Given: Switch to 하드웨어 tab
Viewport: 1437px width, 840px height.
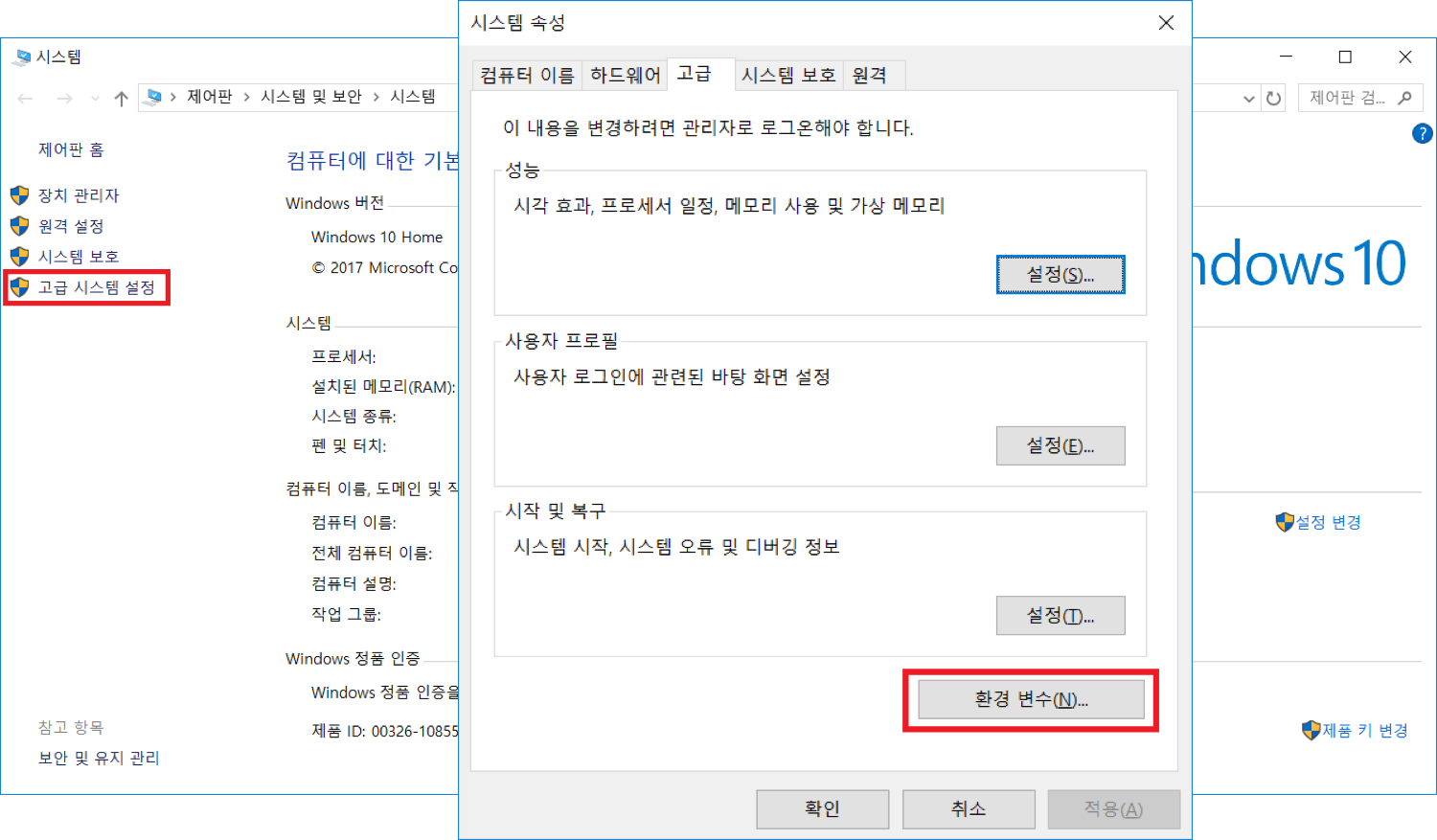Looking at the screenshot, I should pos(626,75).
